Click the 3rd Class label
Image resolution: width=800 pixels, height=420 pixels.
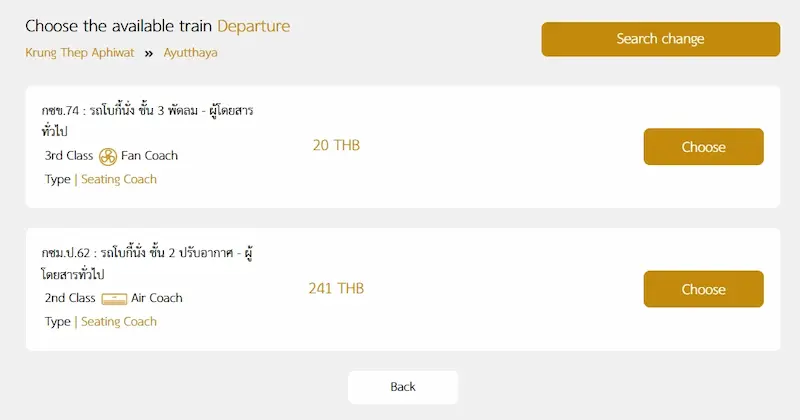69,156
